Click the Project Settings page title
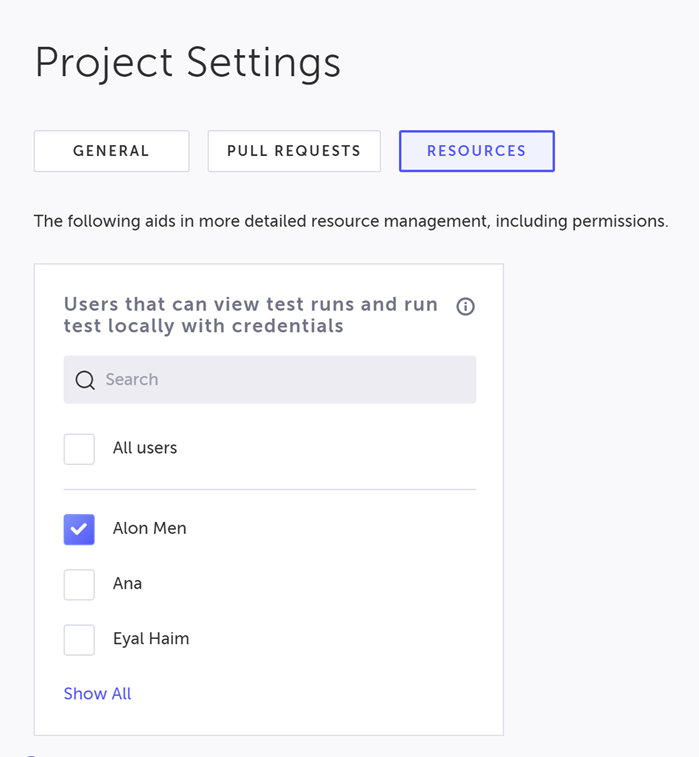The image size is (699, 757). [x=187, y=63]
